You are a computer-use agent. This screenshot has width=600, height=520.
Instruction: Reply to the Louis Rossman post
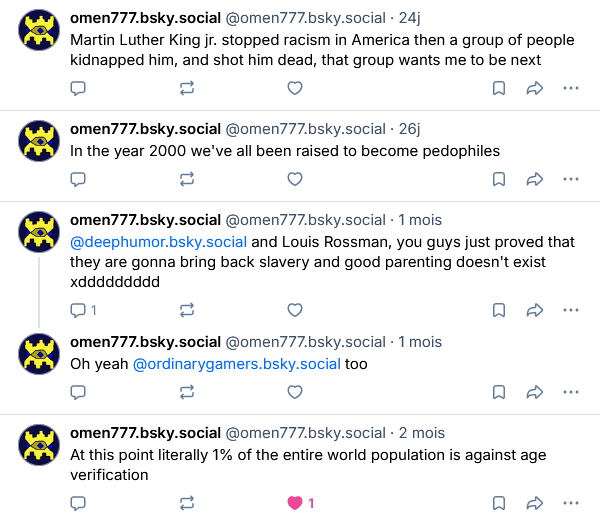pos(83,310)
